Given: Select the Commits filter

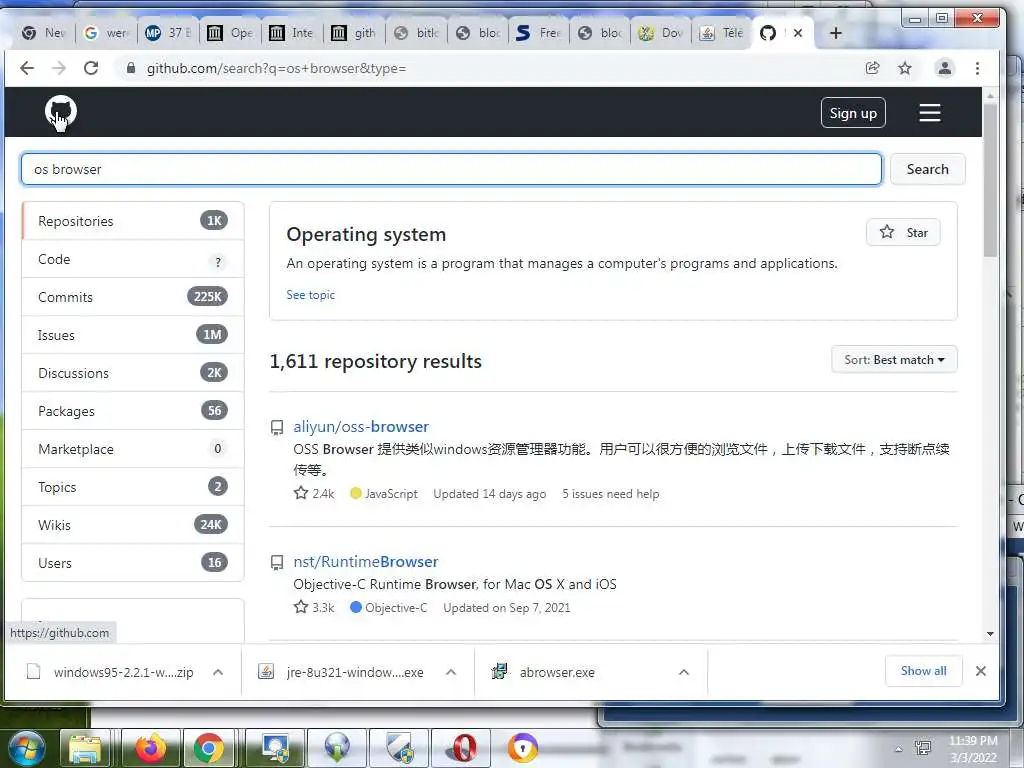Looking at the screenshot, I should (133, 297).
